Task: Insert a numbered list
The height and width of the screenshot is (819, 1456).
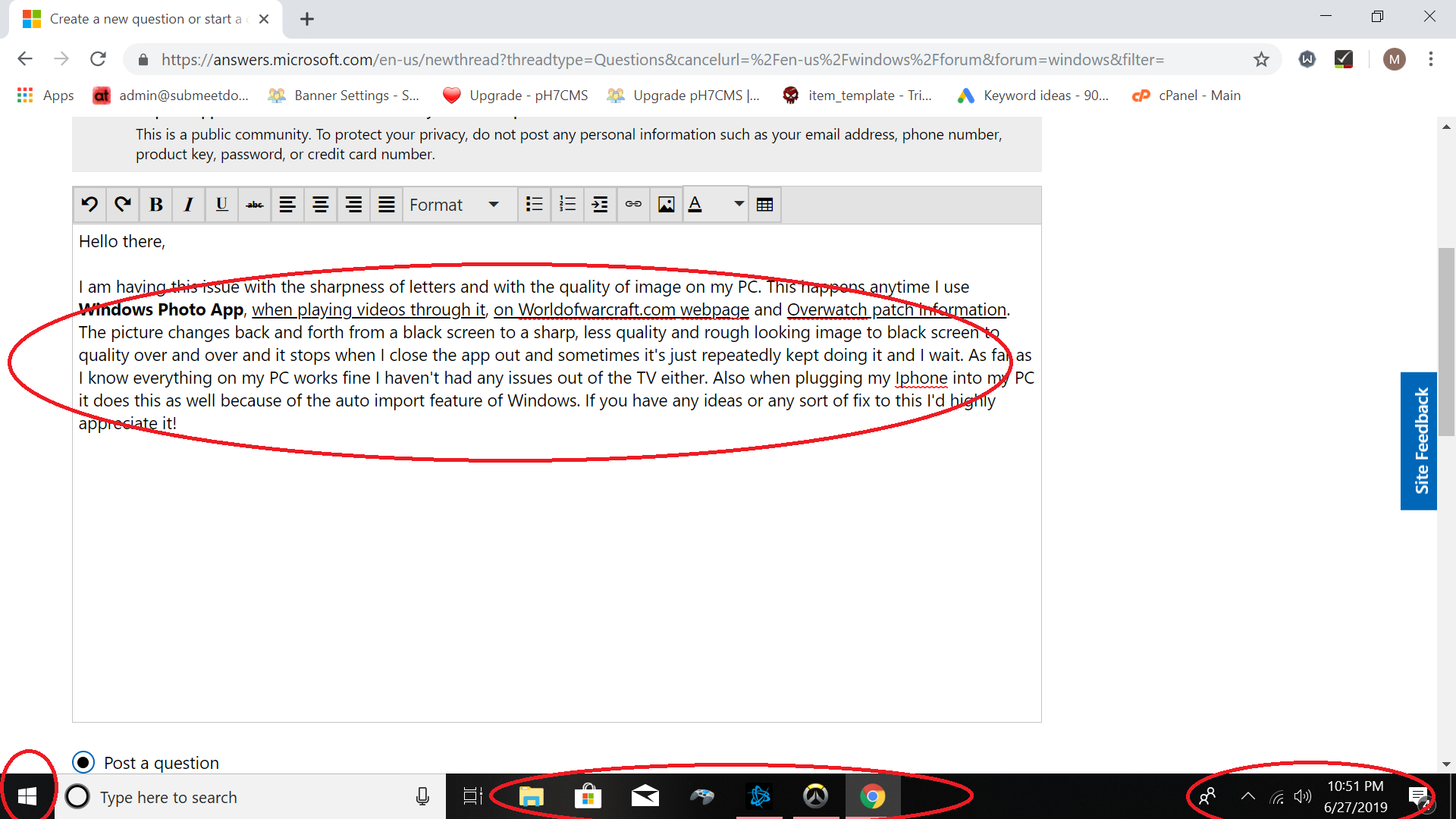Action: (x=567, y=204)
